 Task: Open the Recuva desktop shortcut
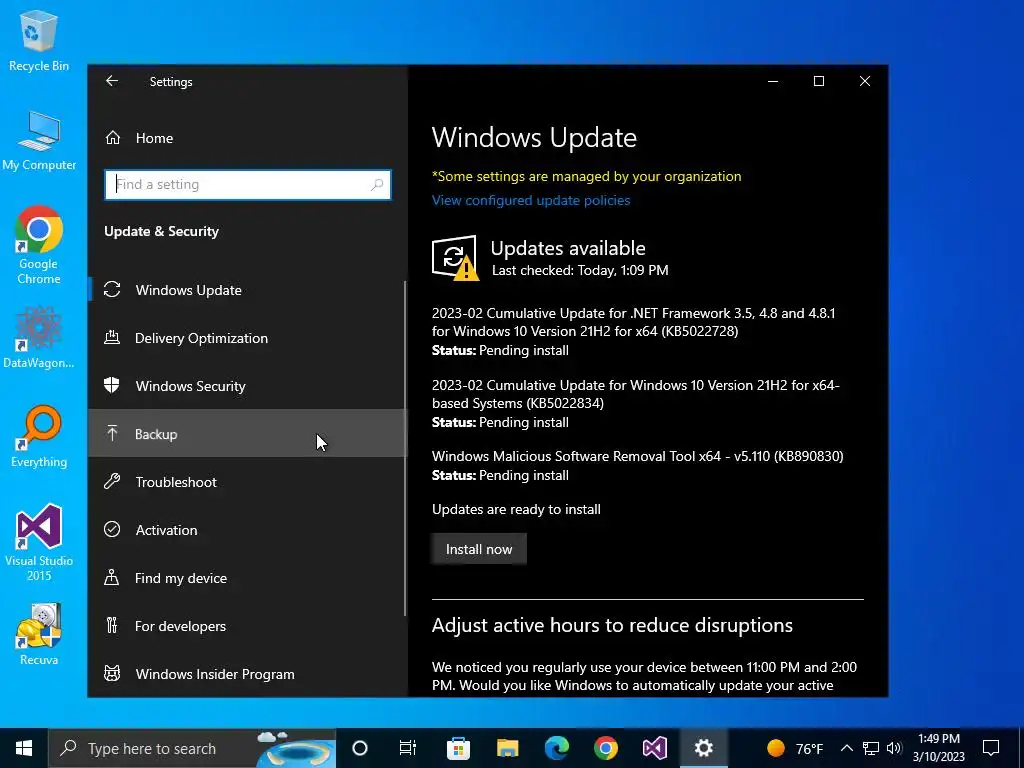[39, 634]
